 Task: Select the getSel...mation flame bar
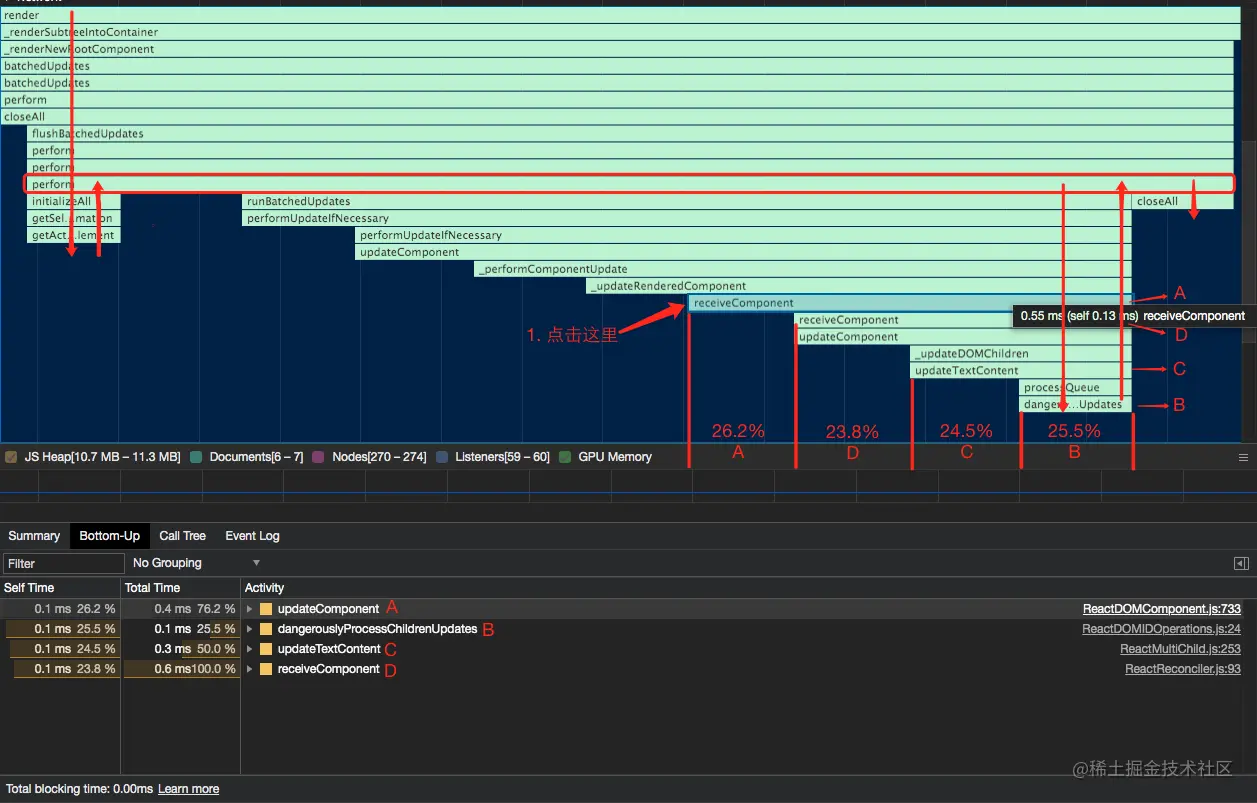73,218
